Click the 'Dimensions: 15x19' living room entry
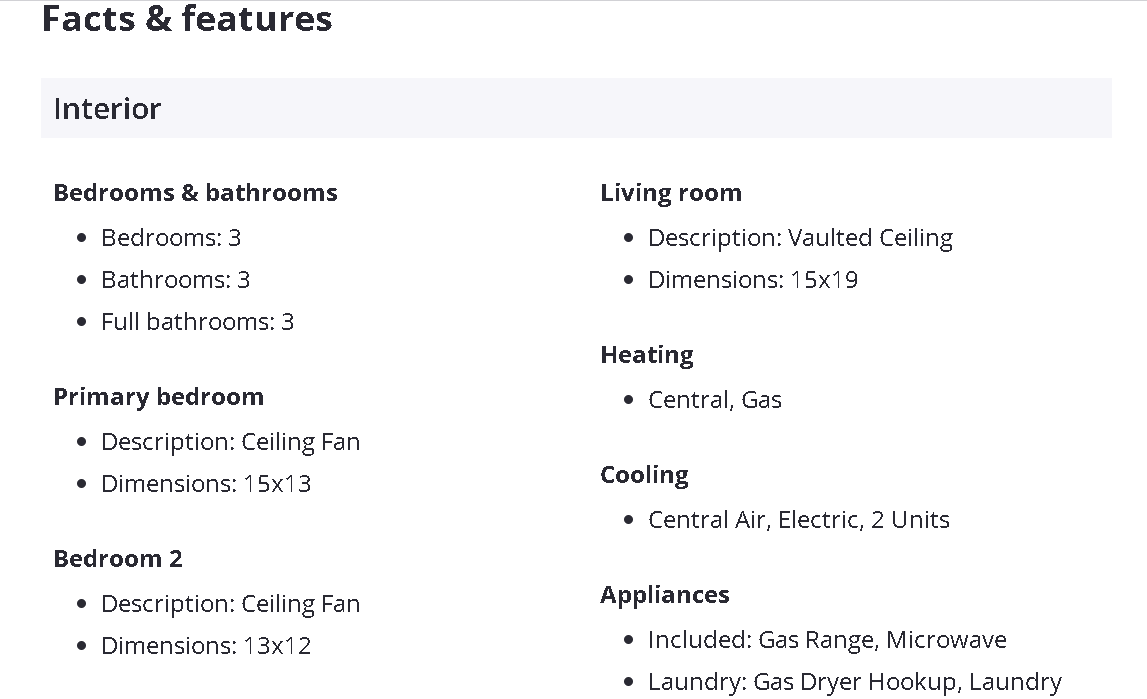 [x=753, y=280]
